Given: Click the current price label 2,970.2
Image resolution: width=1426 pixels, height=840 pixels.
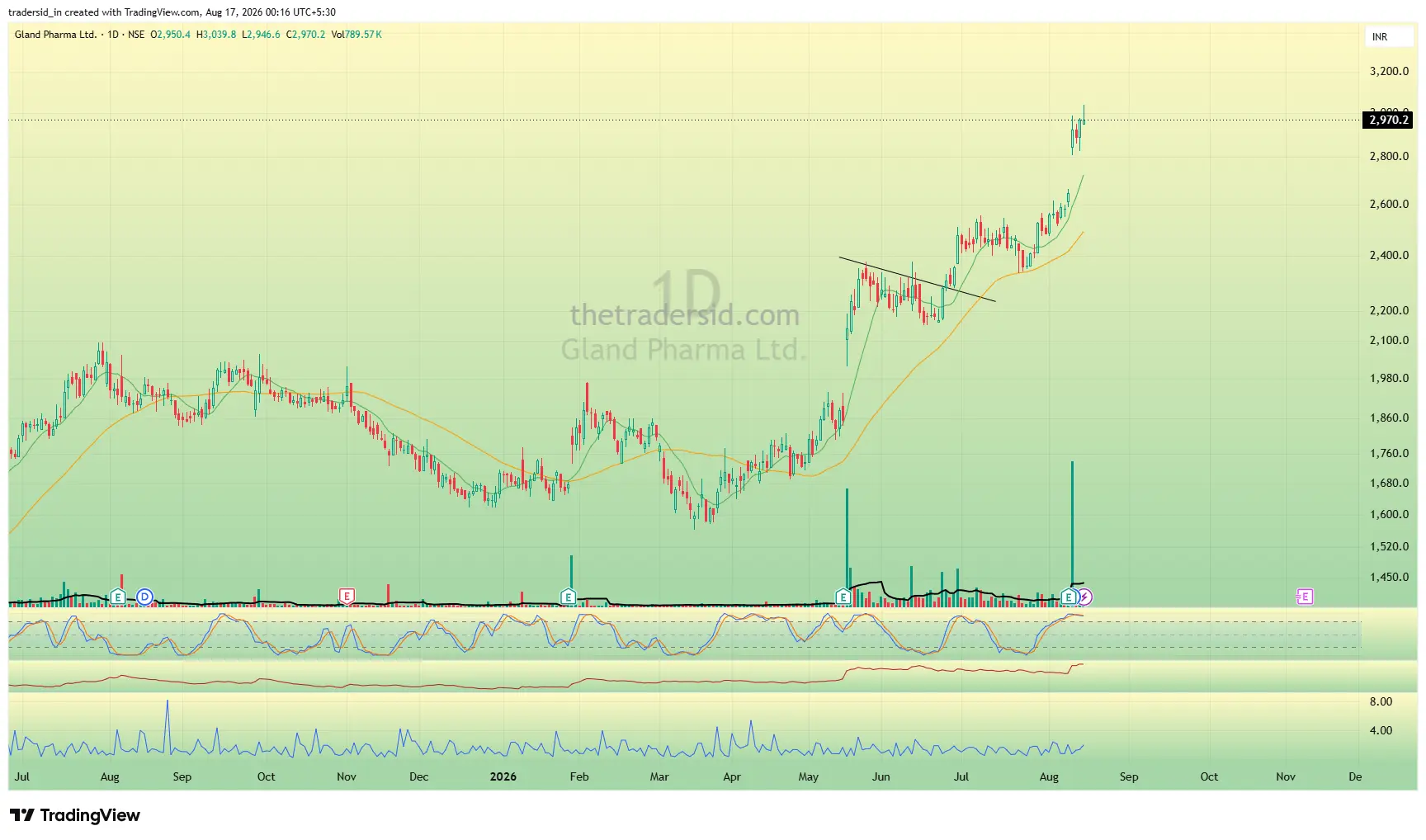Looking at the screenshot, I should pos(1388,120).
